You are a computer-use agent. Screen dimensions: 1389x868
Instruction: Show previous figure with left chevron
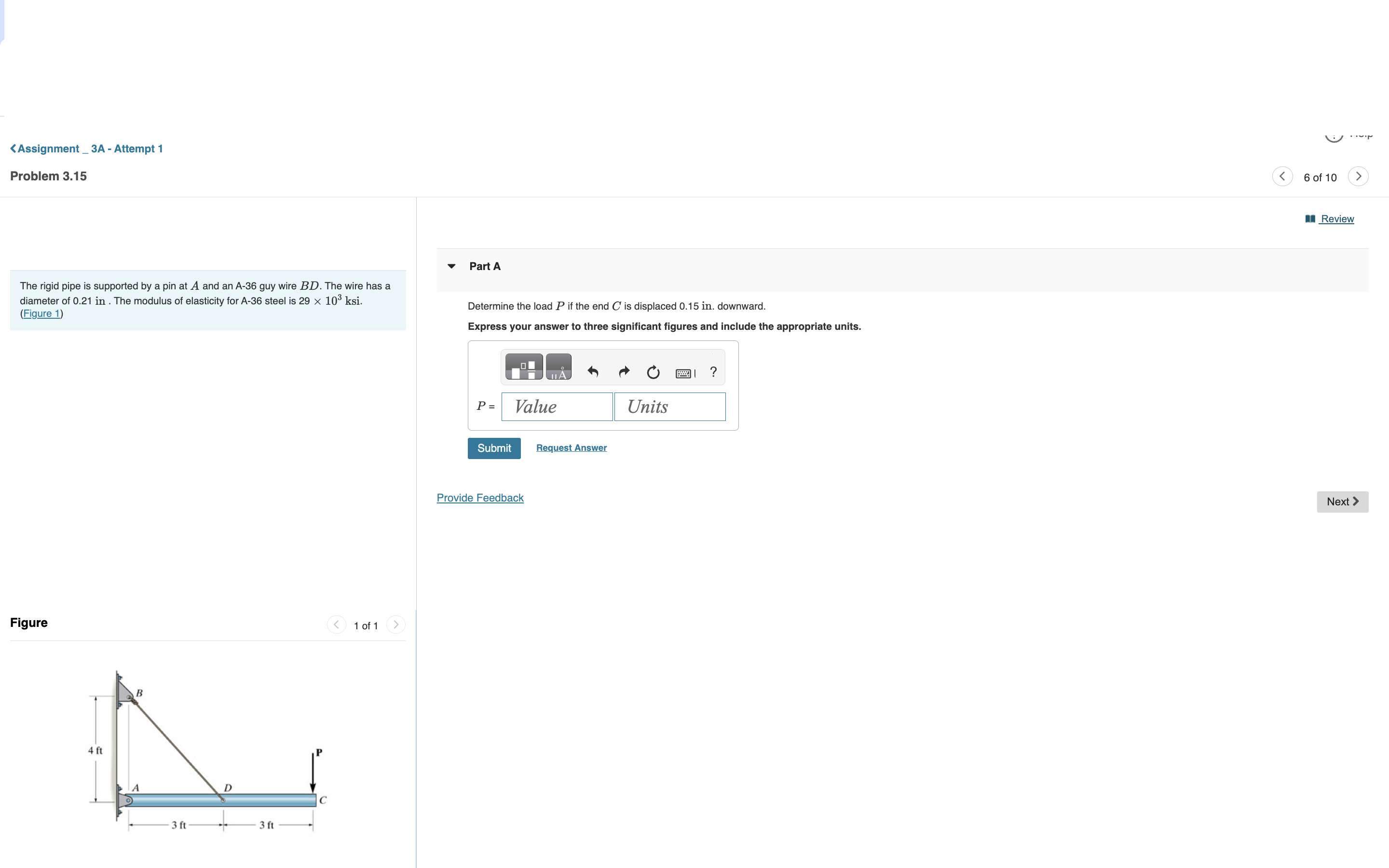click(x=336, y=624)
